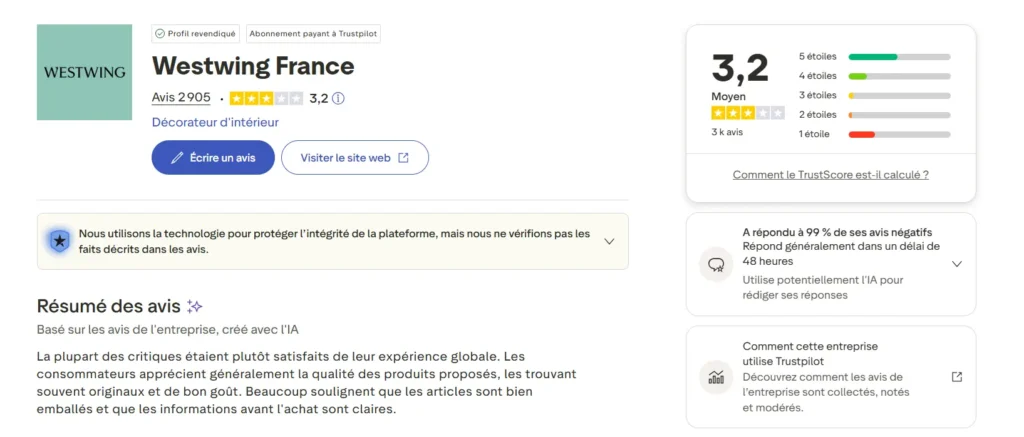This screenshot has height=437, width=1024.
Task: Click the info icon next to the 3,2 rating
Action: (338, 98)
